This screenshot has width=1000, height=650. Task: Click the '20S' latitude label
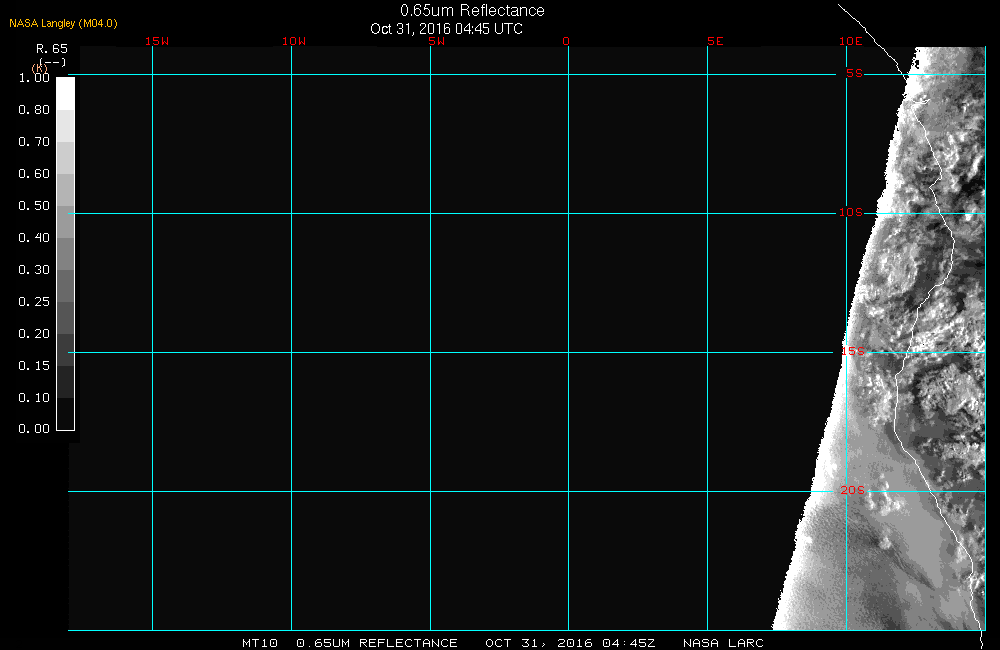coord(853,490)
